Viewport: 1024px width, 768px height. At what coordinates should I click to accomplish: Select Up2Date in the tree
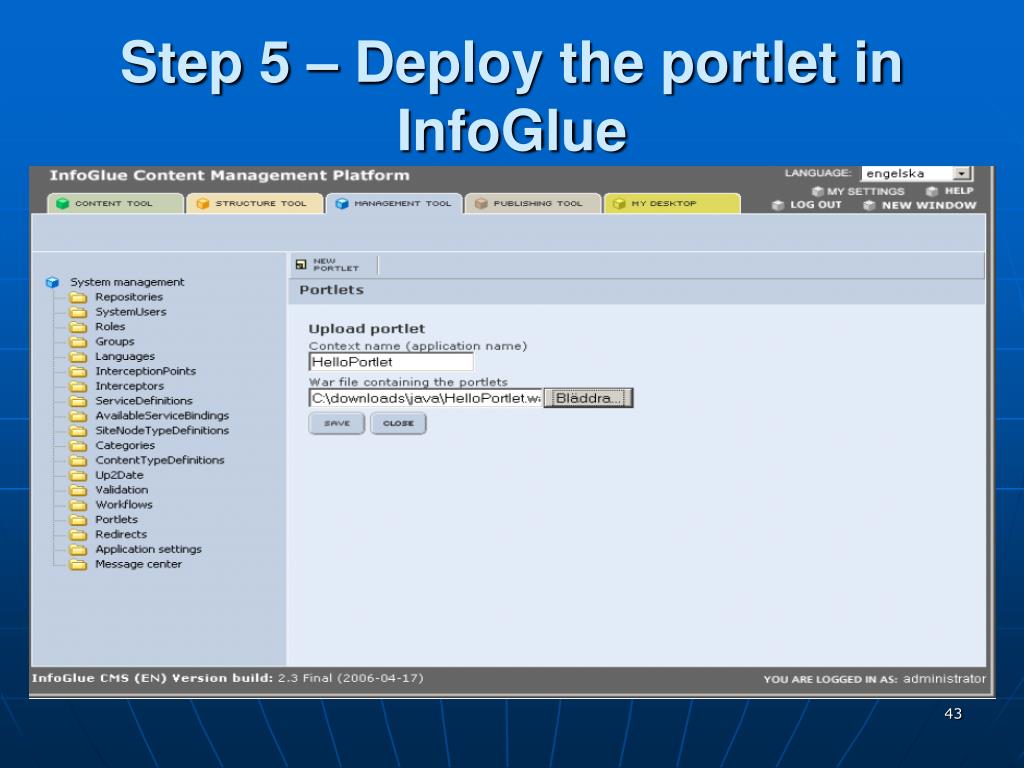point(119,475)
